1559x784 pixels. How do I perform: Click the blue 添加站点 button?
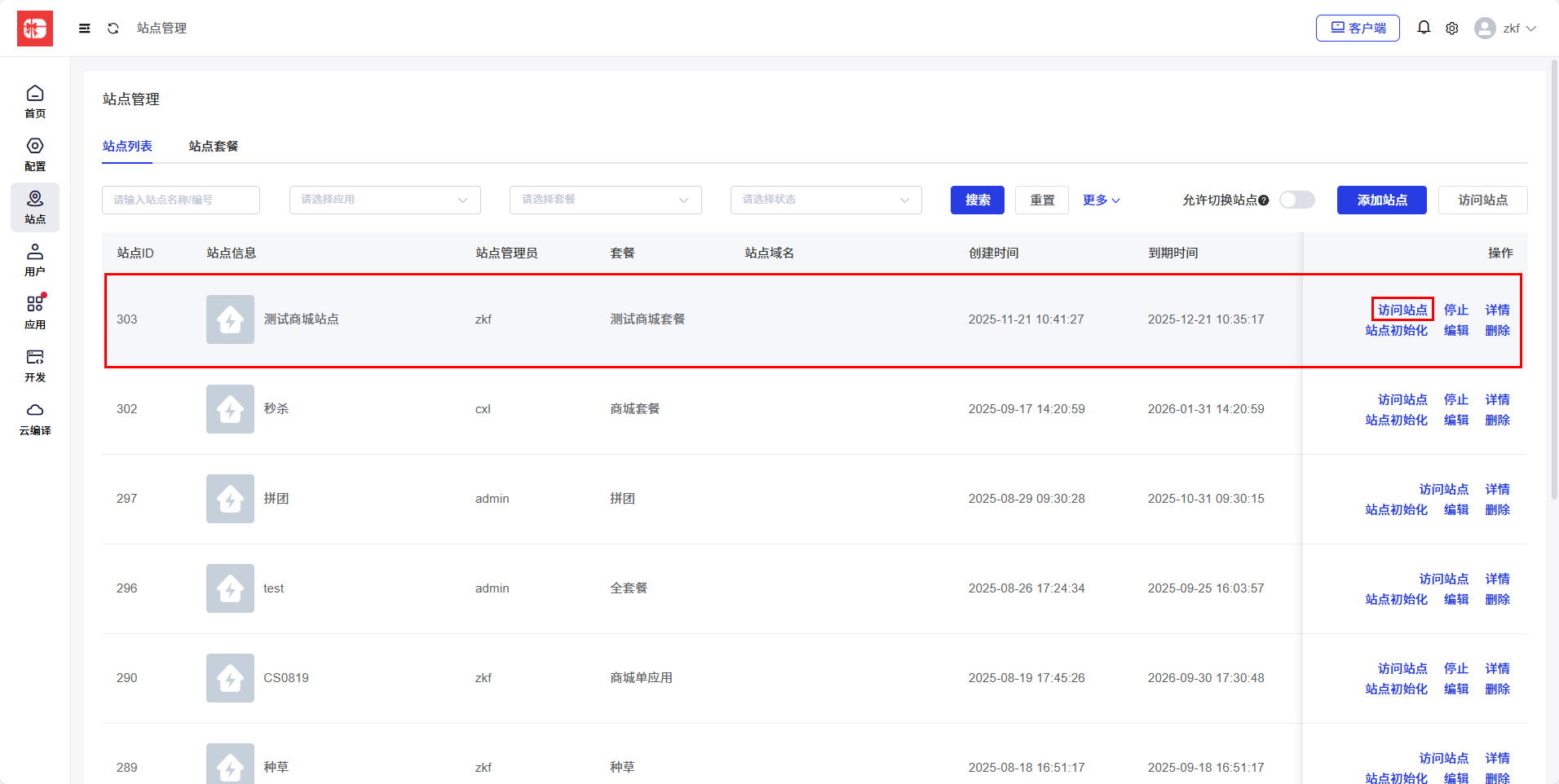1381,200
